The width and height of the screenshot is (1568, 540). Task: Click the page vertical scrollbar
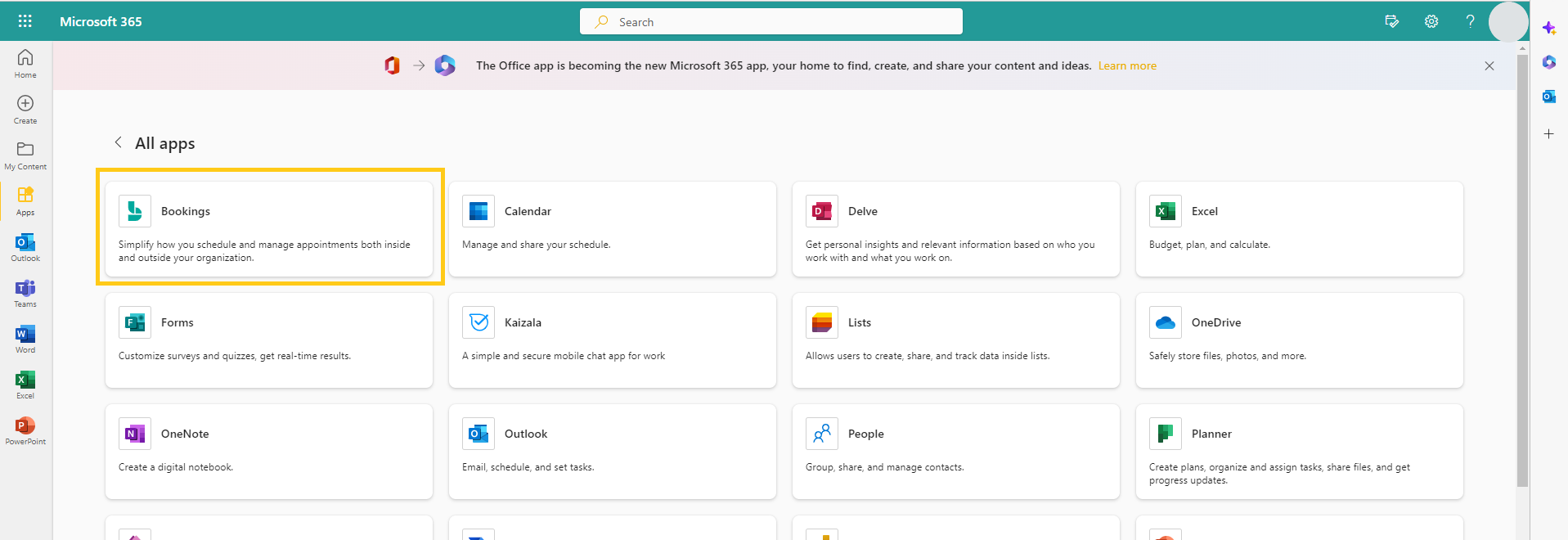pyautogui.click(x=1522, y=270)
